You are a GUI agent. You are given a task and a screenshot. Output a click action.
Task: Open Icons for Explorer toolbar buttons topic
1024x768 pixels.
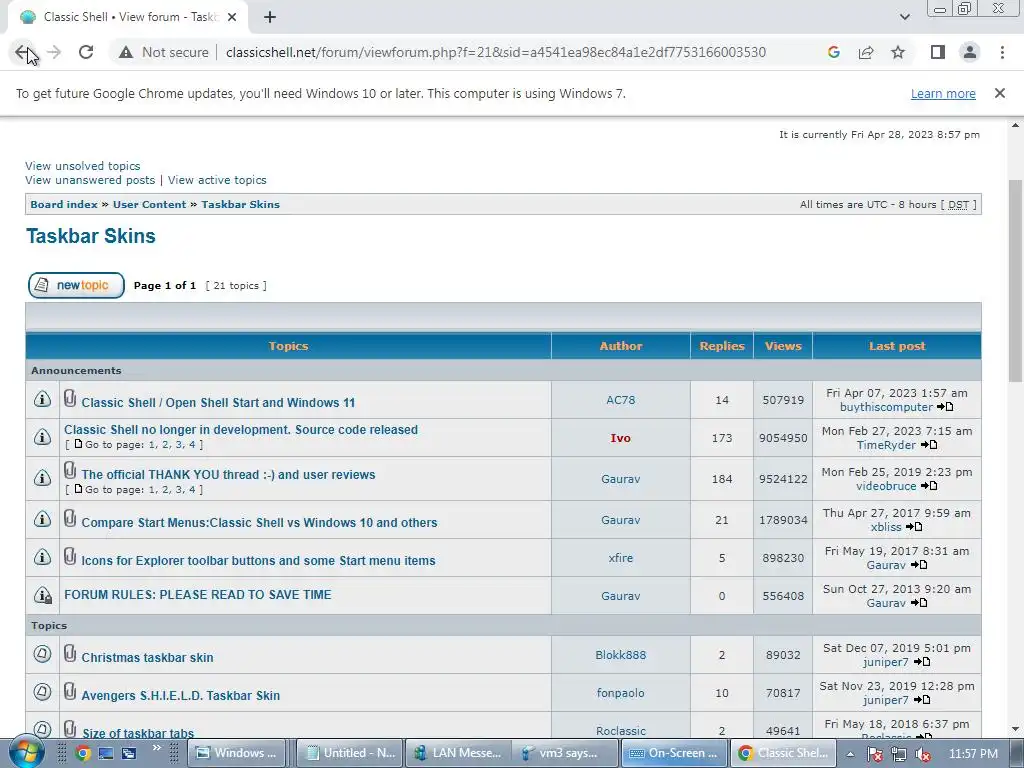[x=258, y=560]
